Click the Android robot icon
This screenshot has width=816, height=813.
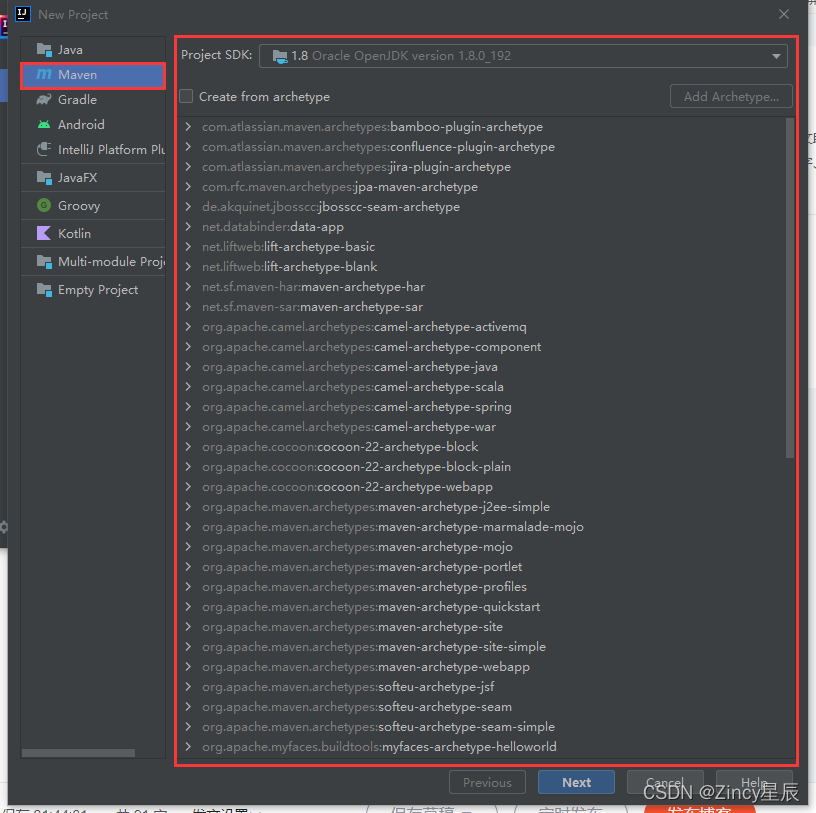44,124
